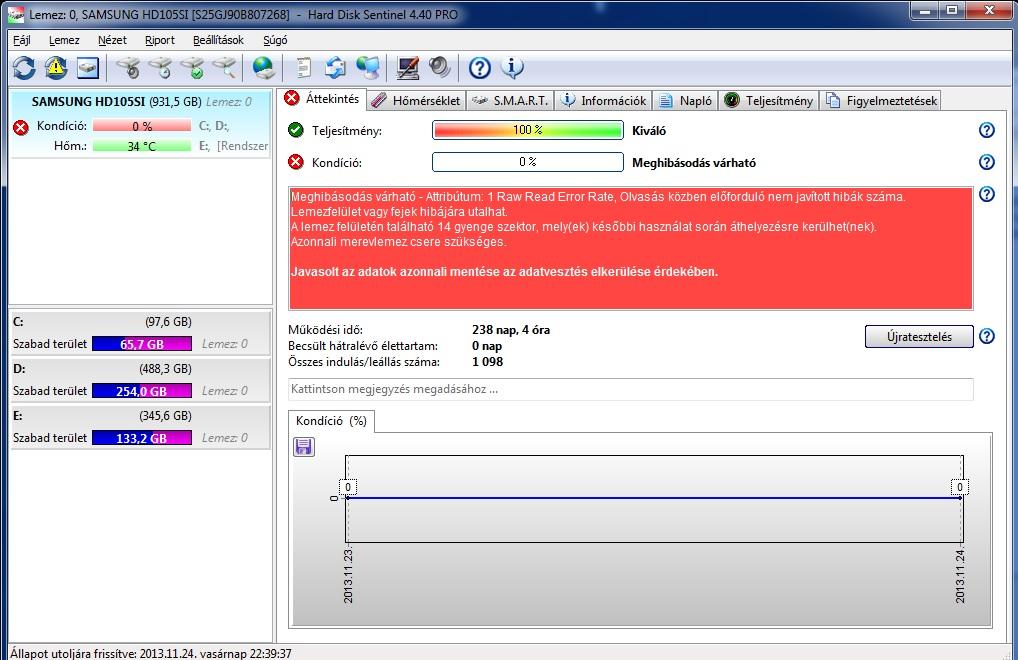Viewport: 1018px width, 660px height.
Task: Click the window icon in the title bar
Action: click(16, 14)
